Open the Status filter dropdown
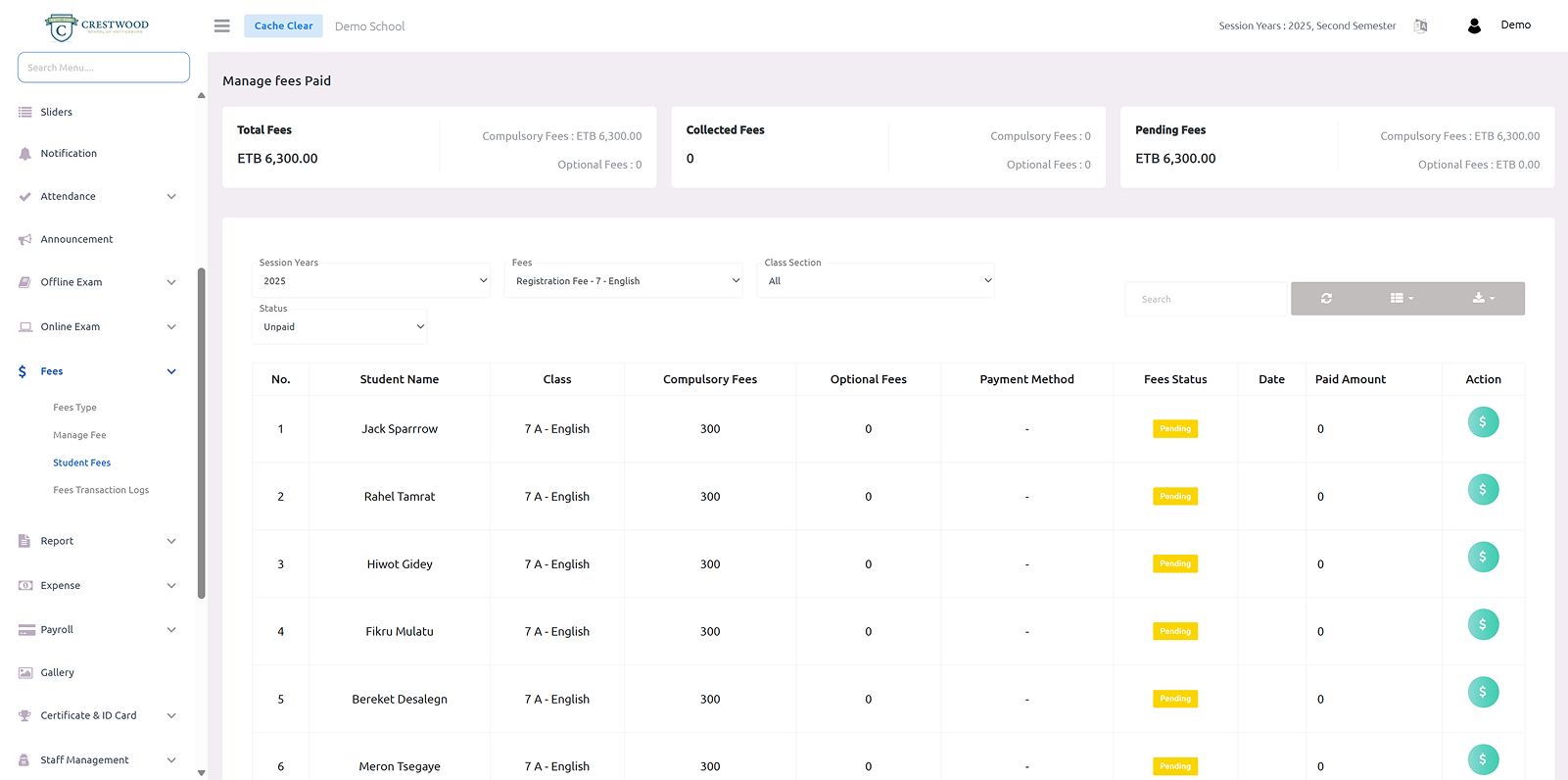Viewport: 1568px width, 780px height. pos(340,327)
